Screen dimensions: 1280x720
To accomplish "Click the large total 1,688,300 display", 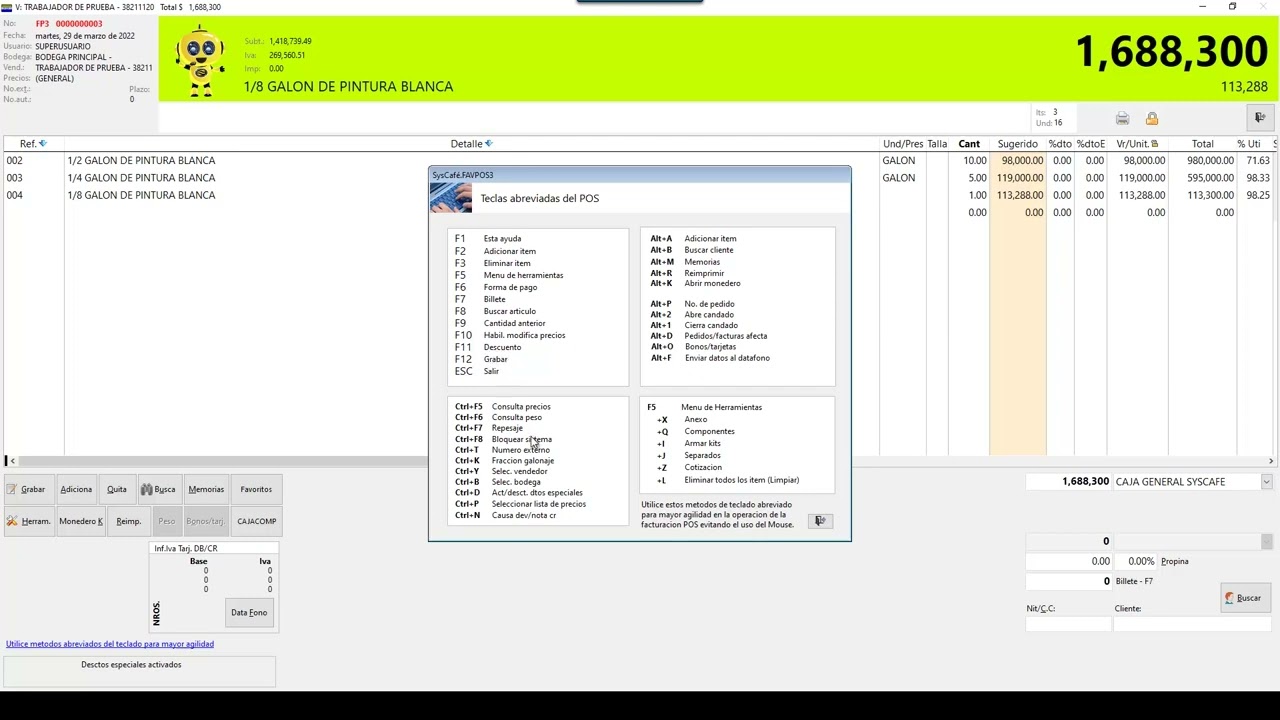I will tap(1171, 51).
